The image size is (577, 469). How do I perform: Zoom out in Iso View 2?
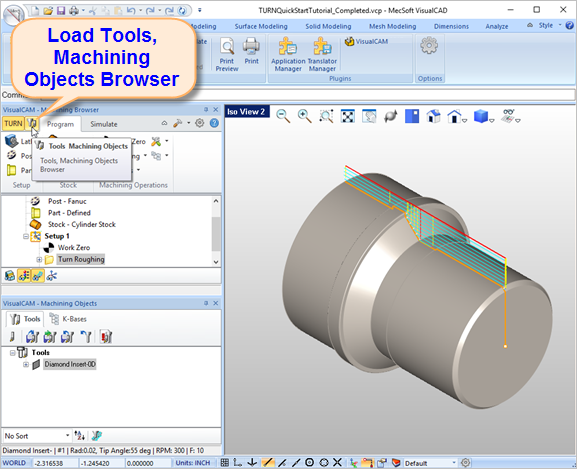coord(283,116)
